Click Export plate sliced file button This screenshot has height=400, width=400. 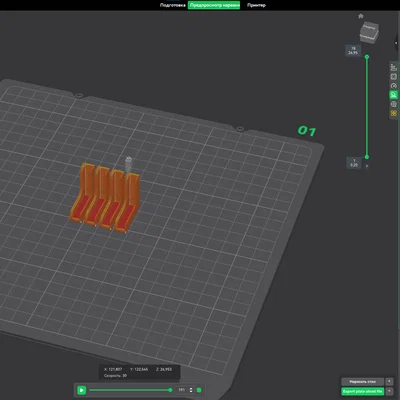click(362, 391)
